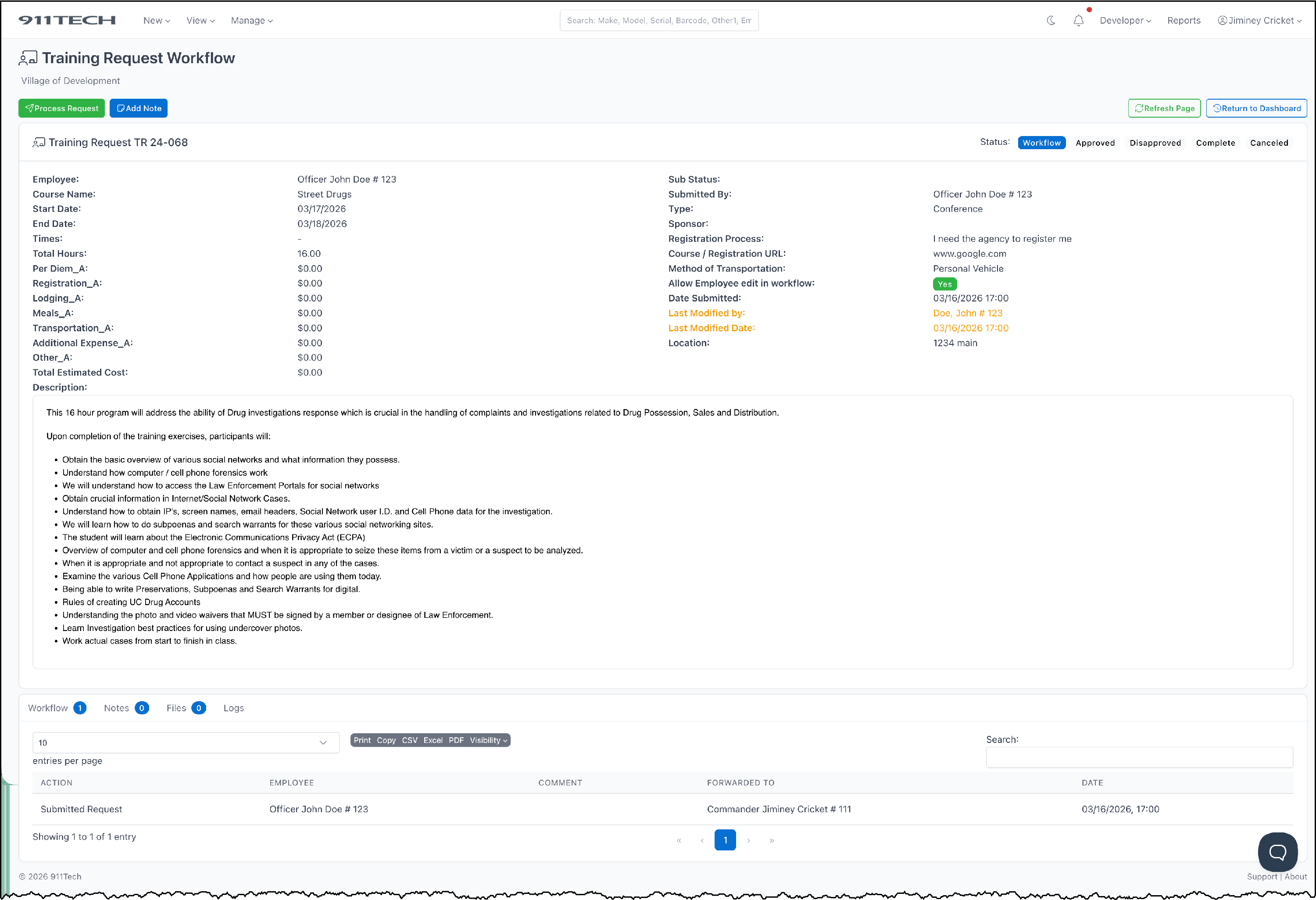
Task: Expand the New menu
Action: point(156,20)
